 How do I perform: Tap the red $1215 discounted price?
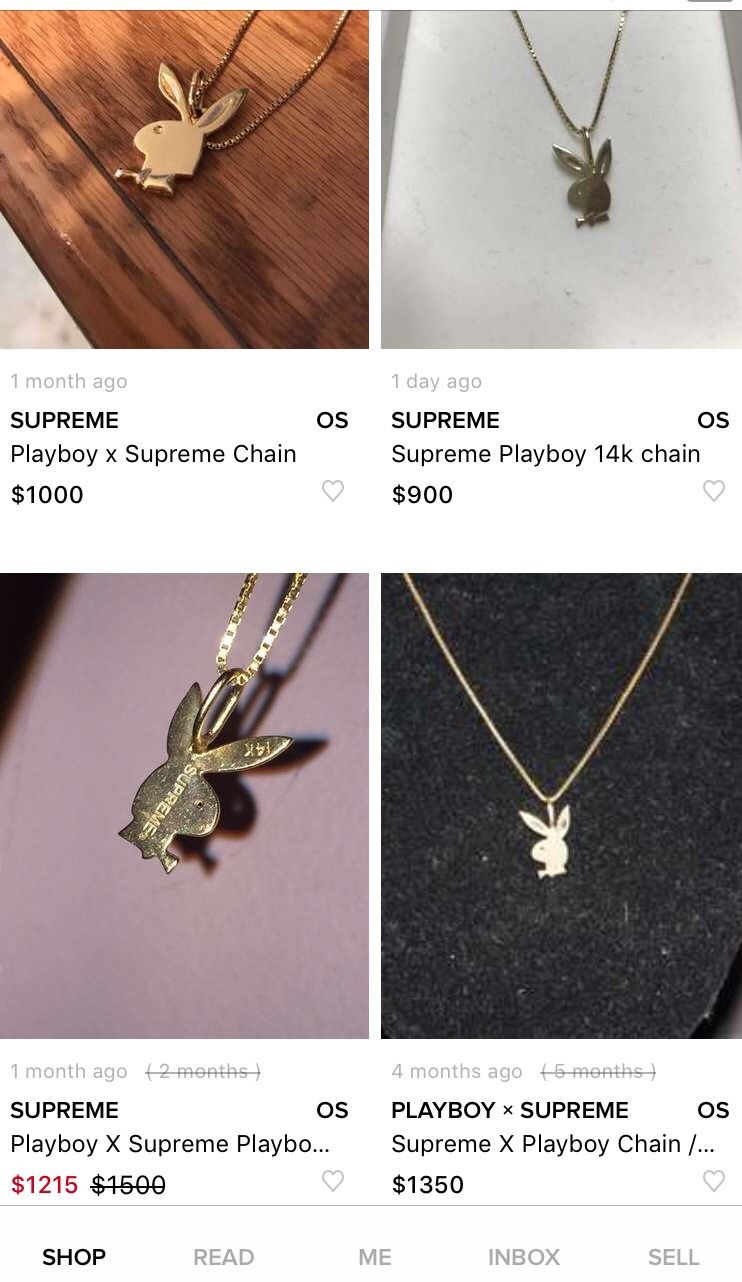pyautogui.click(x=44, y=1185)
